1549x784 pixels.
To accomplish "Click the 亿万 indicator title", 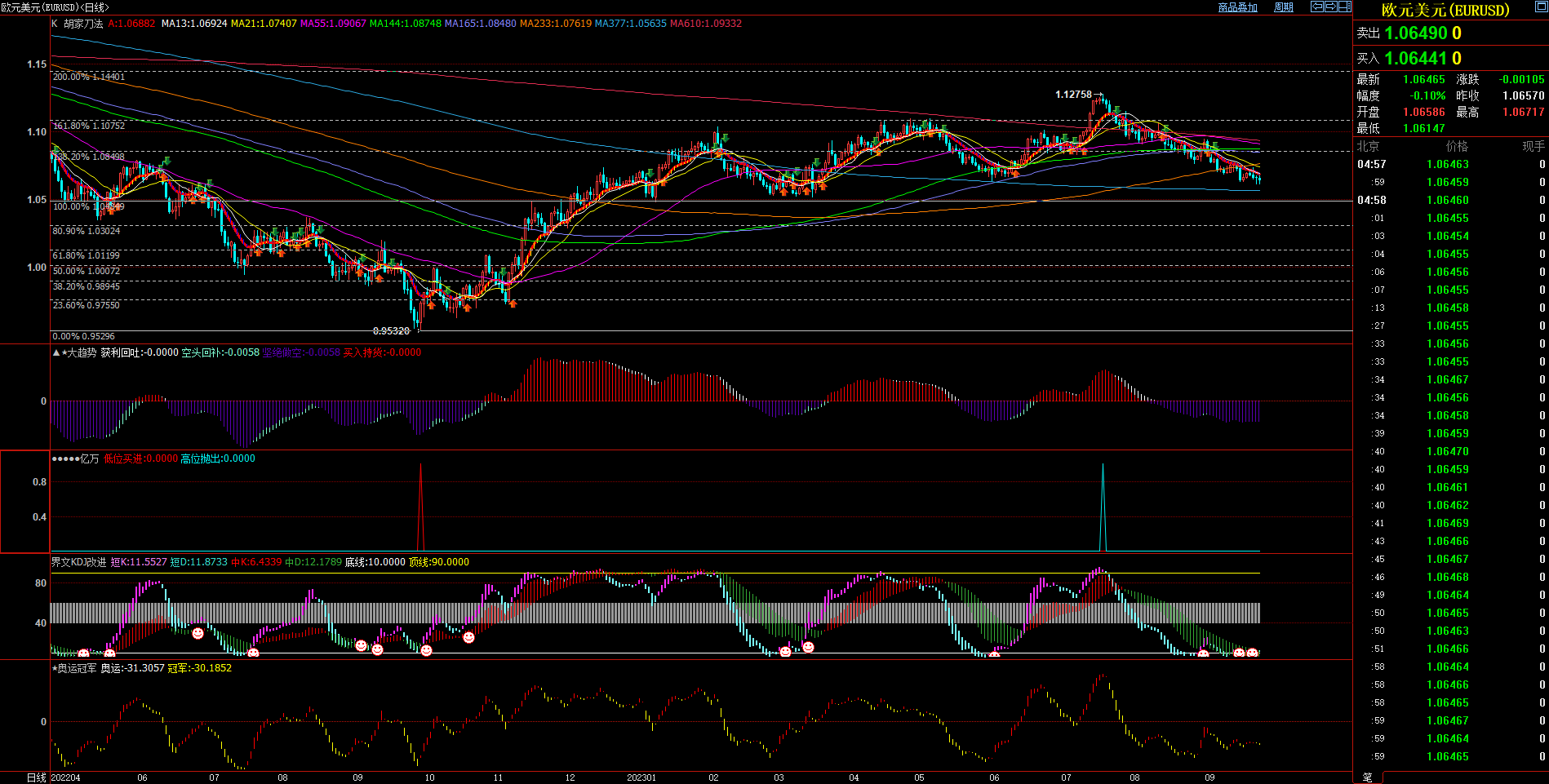I will pos(89,458).
